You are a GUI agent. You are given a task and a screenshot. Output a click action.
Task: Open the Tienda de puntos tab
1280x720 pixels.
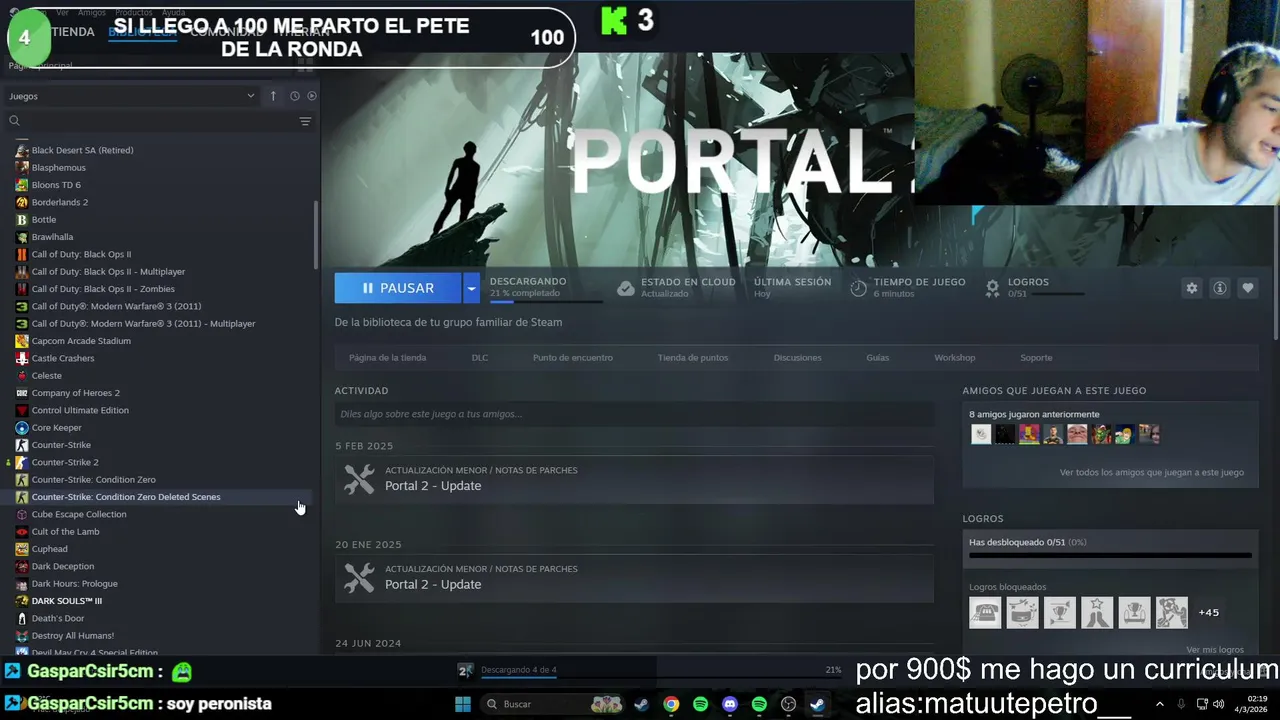click(x=693, y=358)
